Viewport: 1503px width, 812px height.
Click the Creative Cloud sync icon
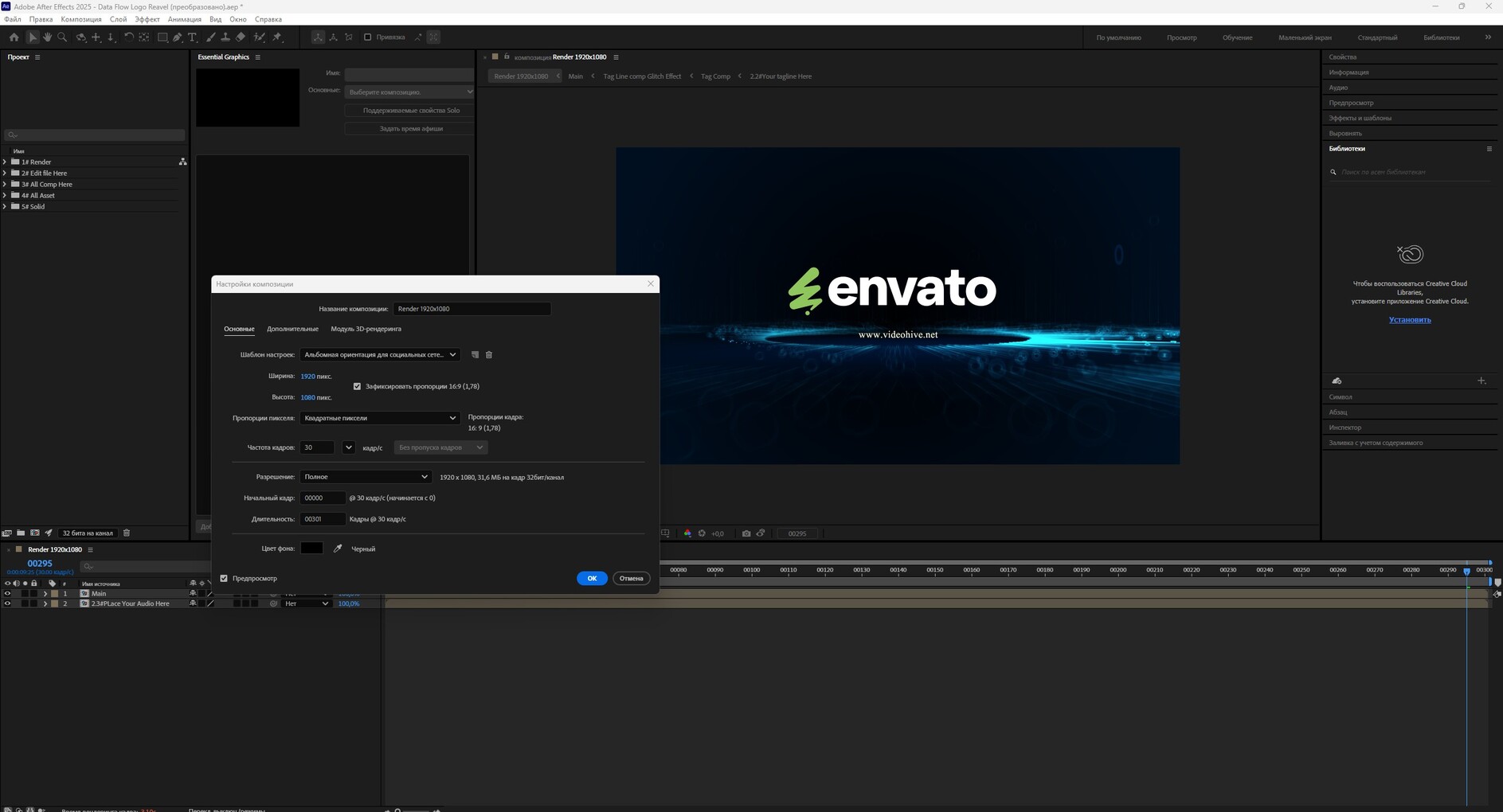pyautogui.click(x=1337, y=381)
